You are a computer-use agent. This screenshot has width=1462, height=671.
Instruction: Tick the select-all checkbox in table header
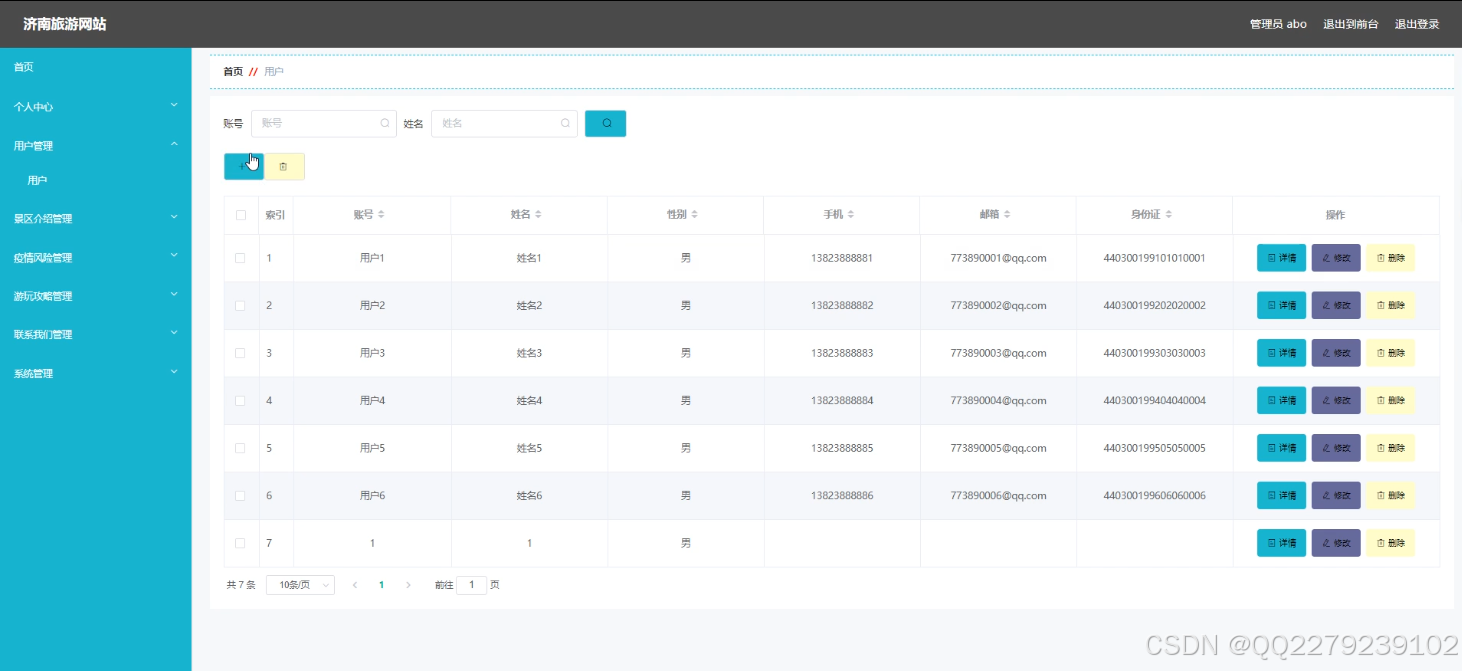240,215
